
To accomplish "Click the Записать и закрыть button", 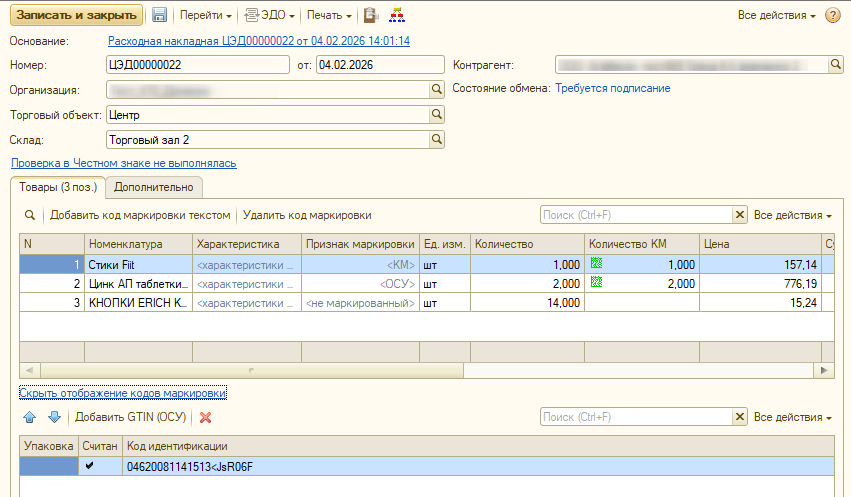I will tap(76, 16).
